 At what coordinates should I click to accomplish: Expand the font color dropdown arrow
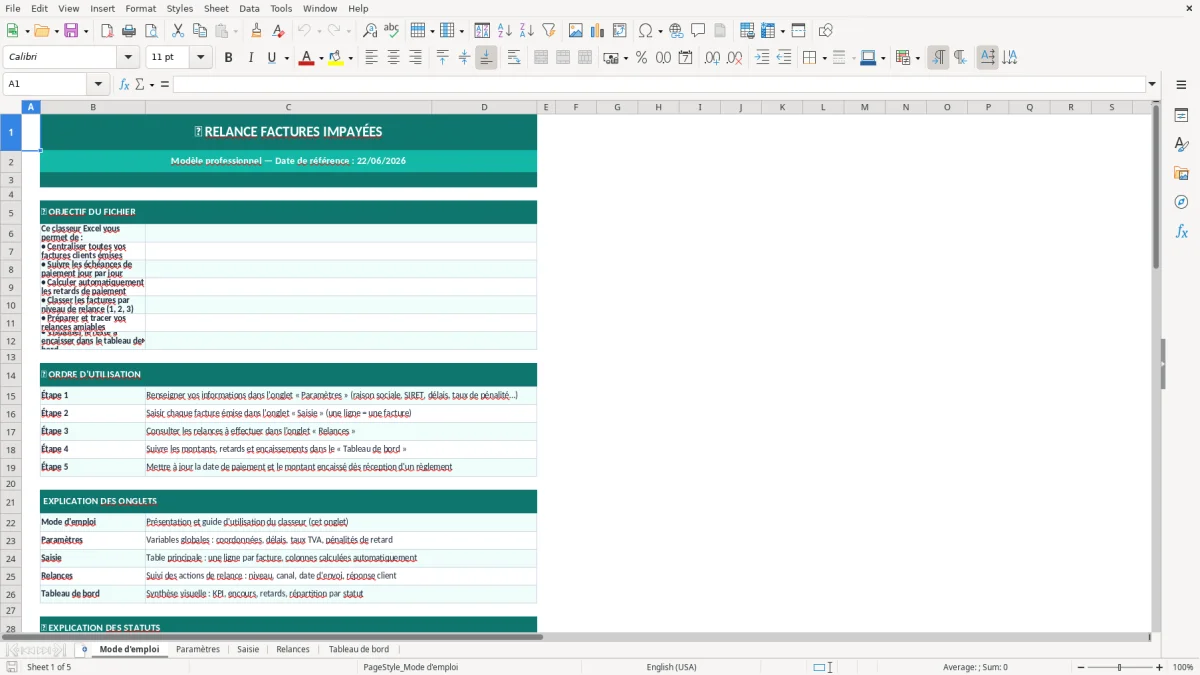click(319, 58)
